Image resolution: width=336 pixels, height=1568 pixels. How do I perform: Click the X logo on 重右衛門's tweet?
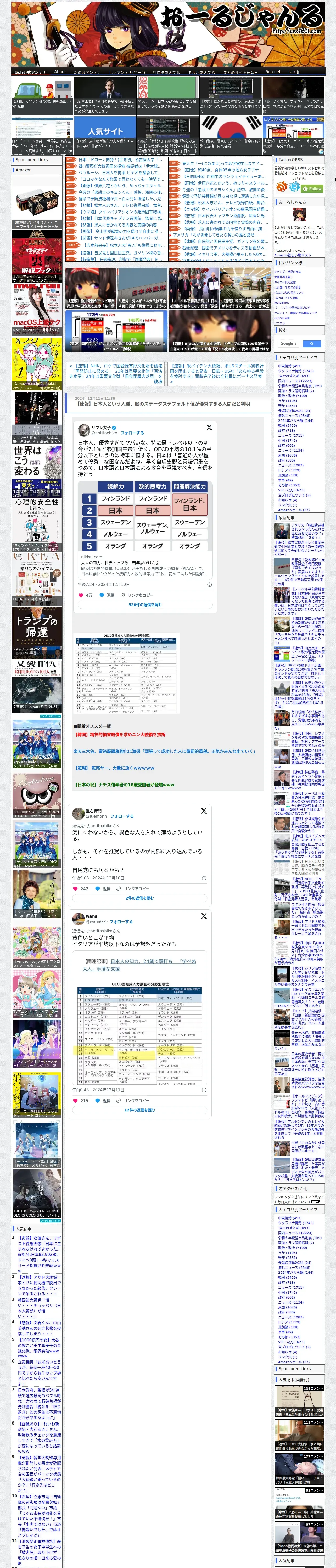click(204, 811)
